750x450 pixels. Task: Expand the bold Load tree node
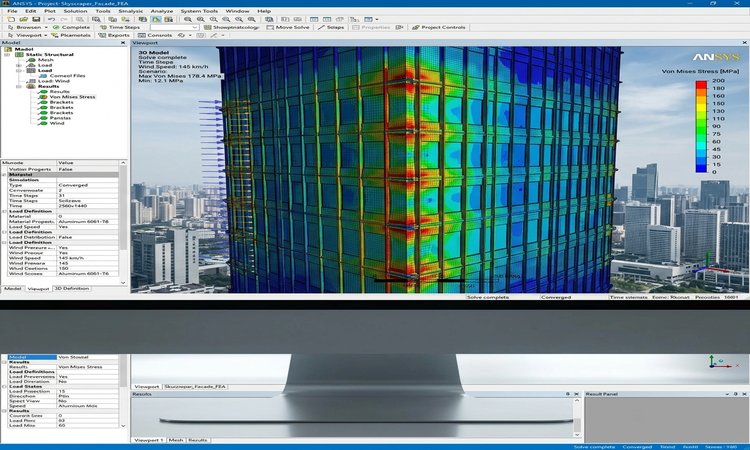19,70
